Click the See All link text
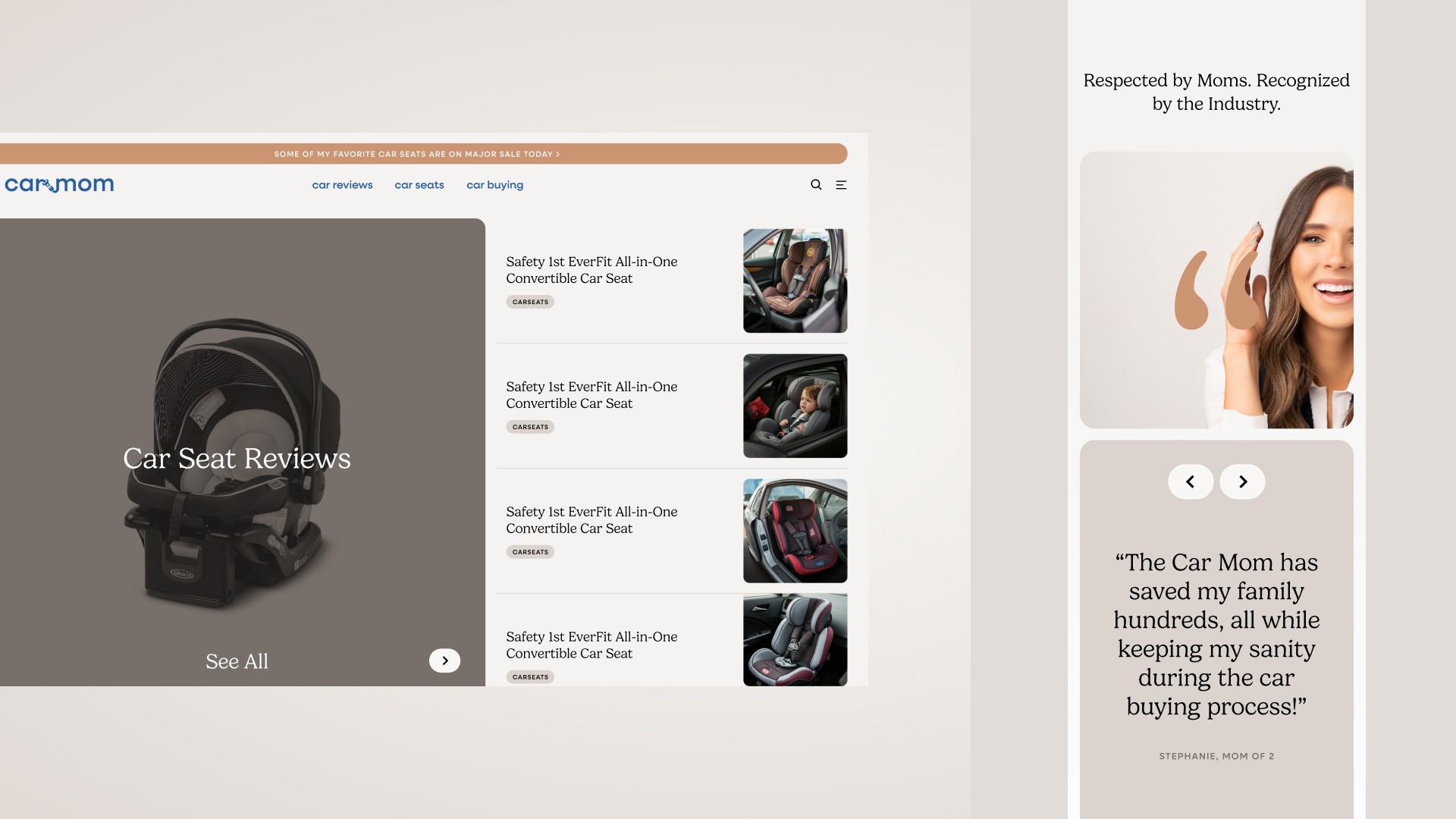The width and height of the screenshot is (1456, 819). [237, 661]
